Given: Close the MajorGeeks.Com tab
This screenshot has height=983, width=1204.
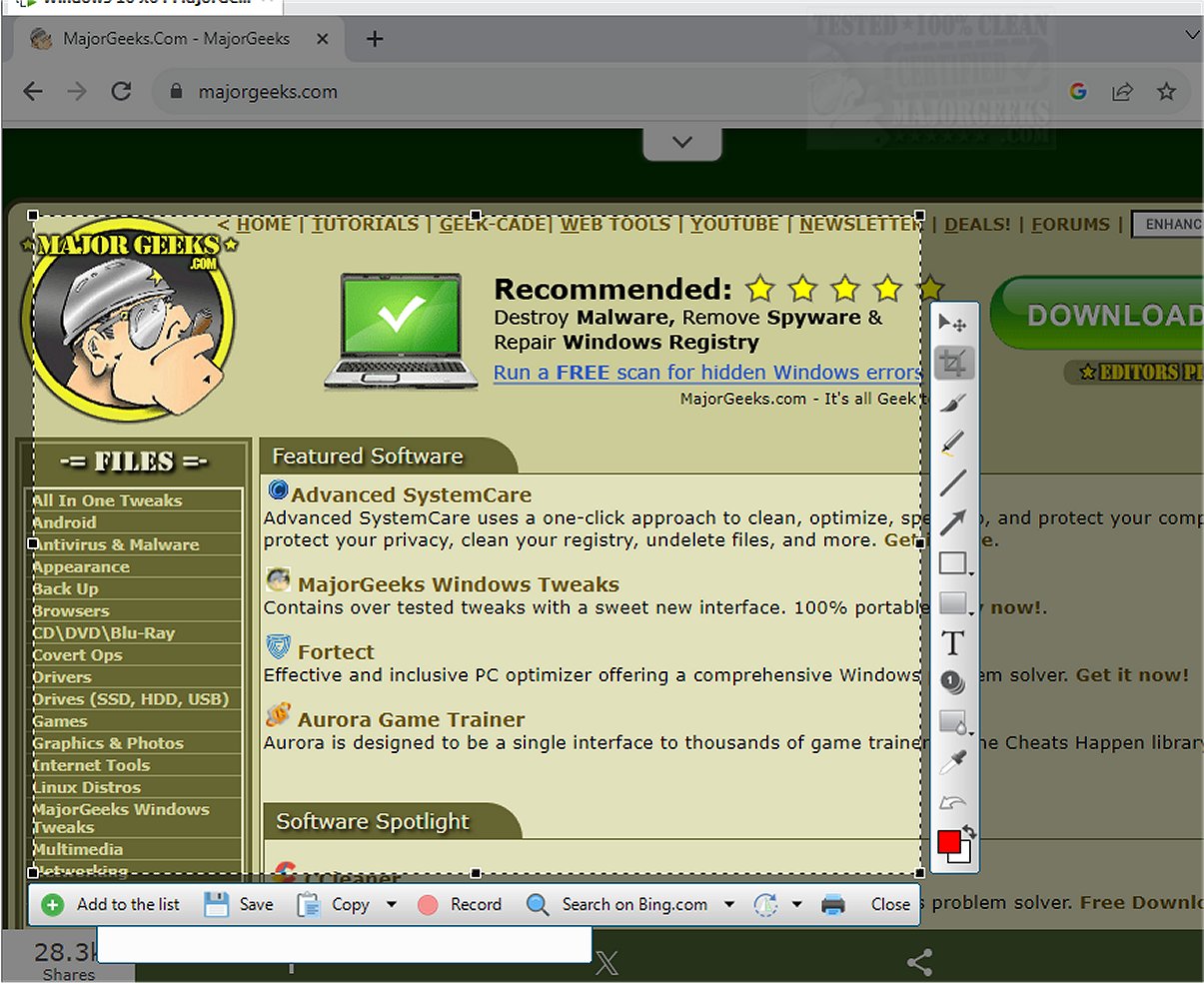Looking at the screenshot, I should tap(323, 39).
